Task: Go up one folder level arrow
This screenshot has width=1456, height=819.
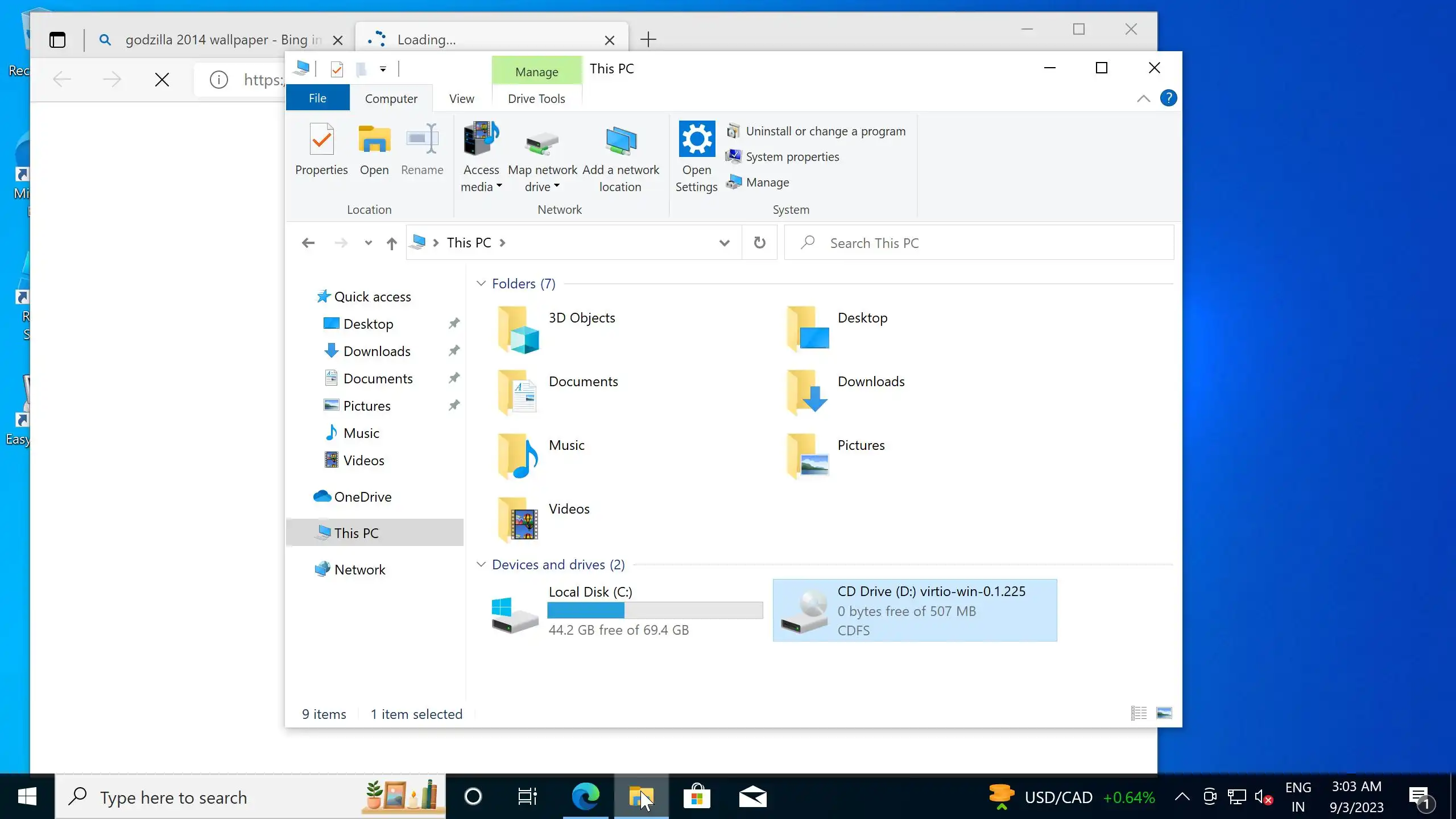Action: click(391, 243)
